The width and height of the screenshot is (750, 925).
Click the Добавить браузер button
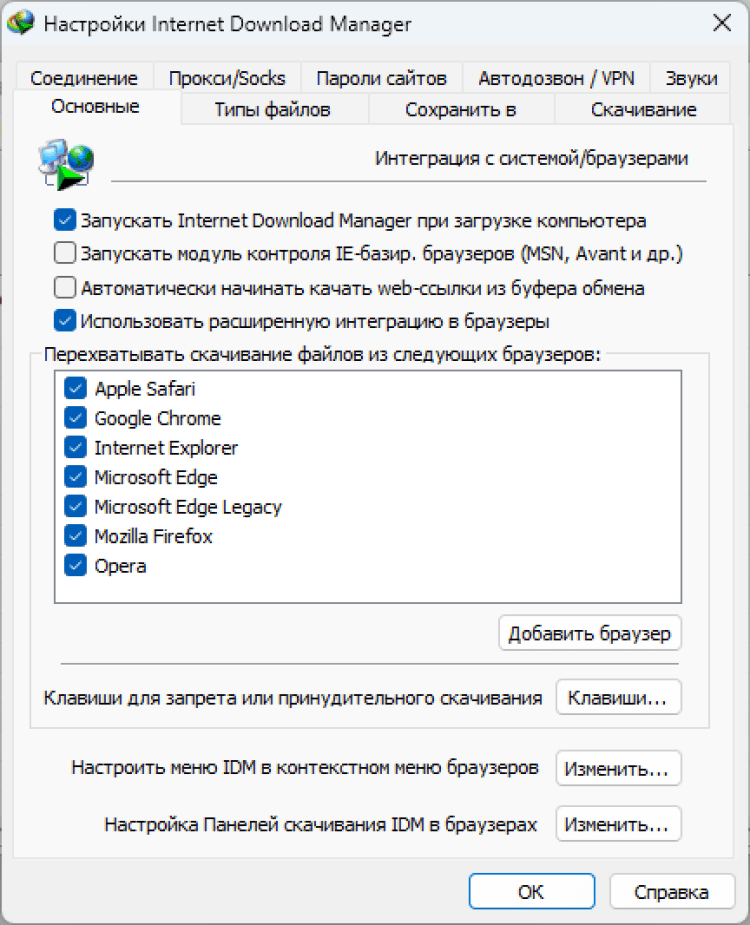click(x=590, y=633)
